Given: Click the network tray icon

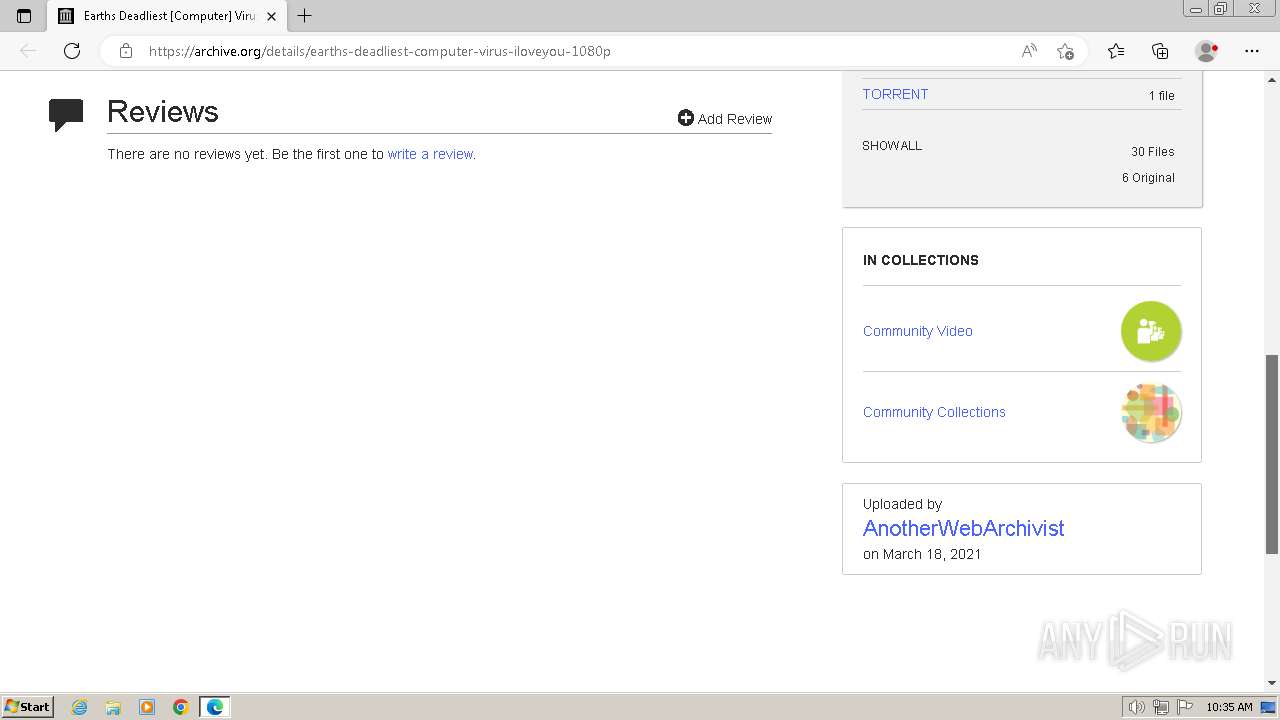Looking at the screenshot, I should point(1161,707).
